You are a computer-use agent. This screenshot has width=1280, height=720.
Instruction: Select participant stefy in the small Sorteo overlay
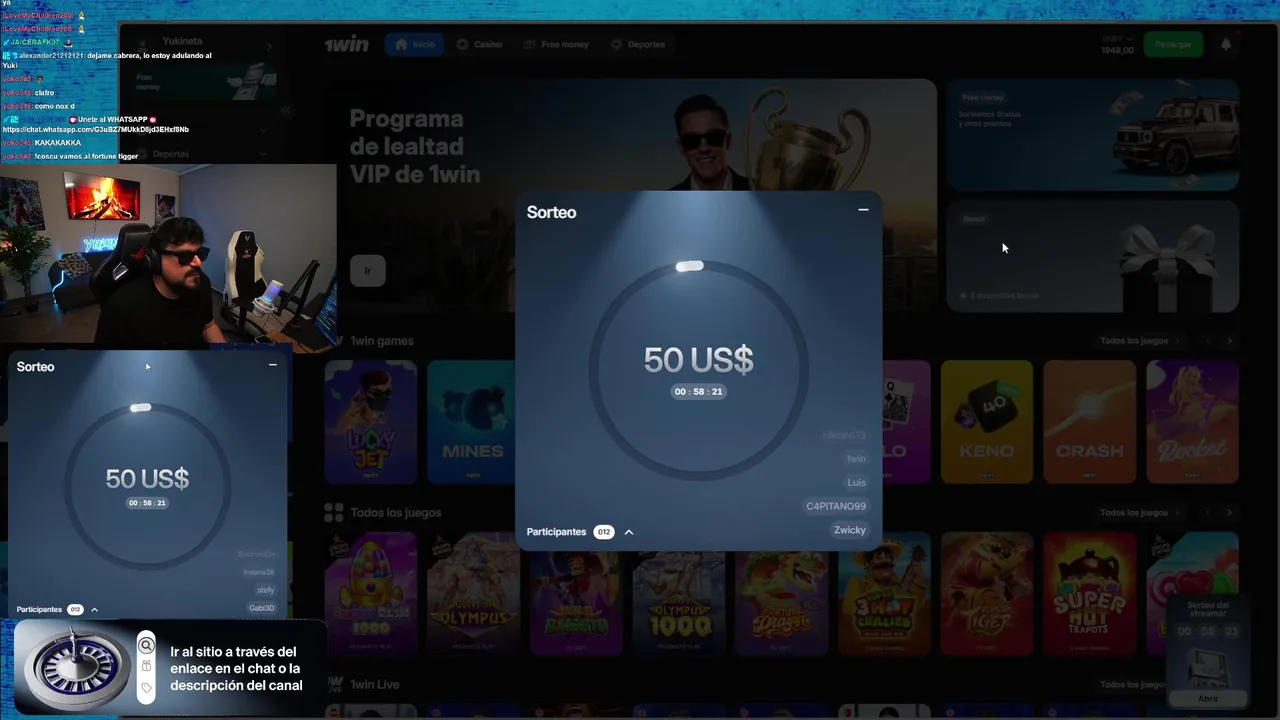click(265, 590)
